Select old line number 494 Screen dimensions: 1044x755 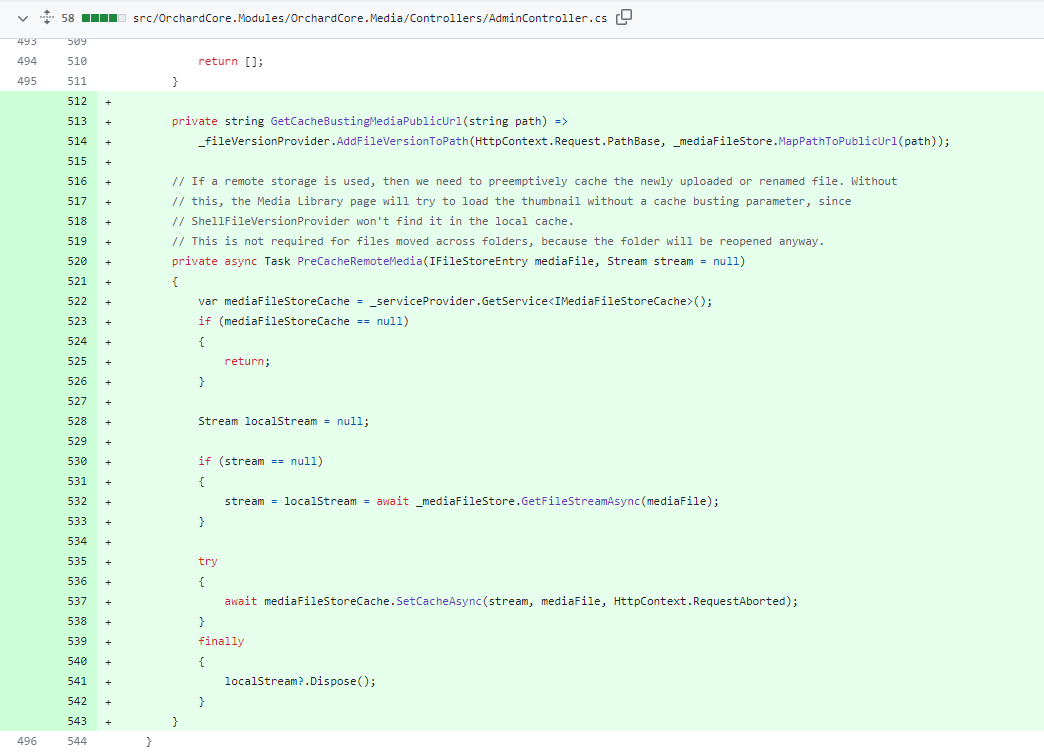(27, 61)
